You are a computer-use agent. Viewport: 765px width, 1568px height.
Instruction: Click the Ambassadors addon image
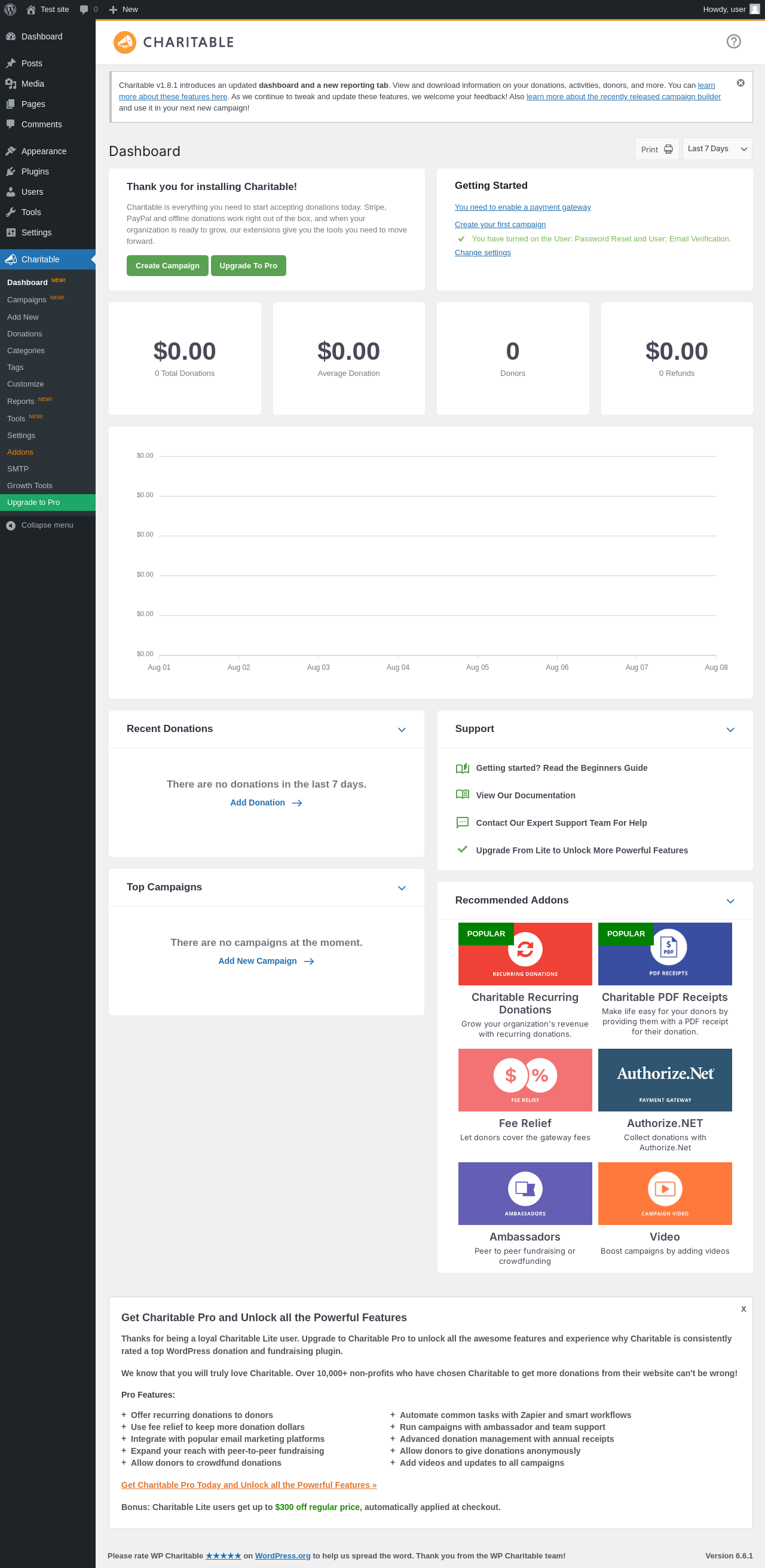(x=525, y=1194)
